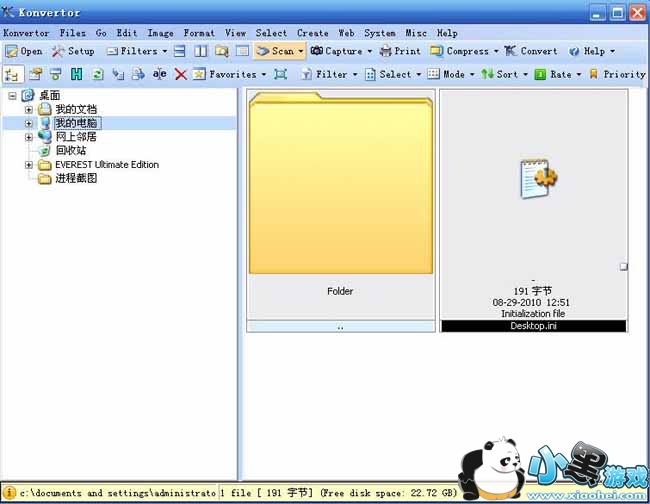Expand the 我的文档 tree node
The height and width of the screenshot is (504, 650).
point(29,110)
